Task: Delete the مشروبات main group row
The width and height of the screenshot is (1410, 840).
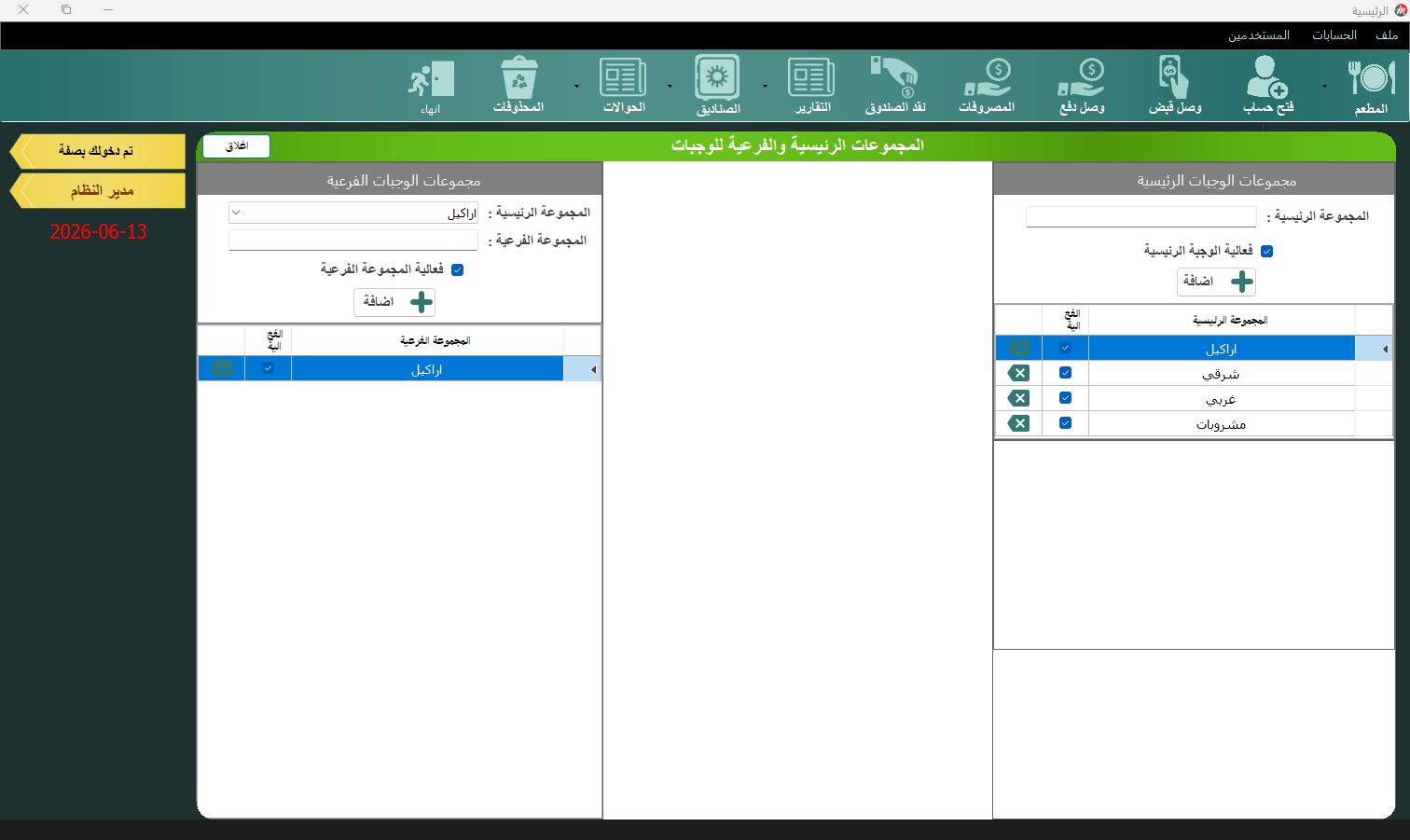Action: (1018, 423)
